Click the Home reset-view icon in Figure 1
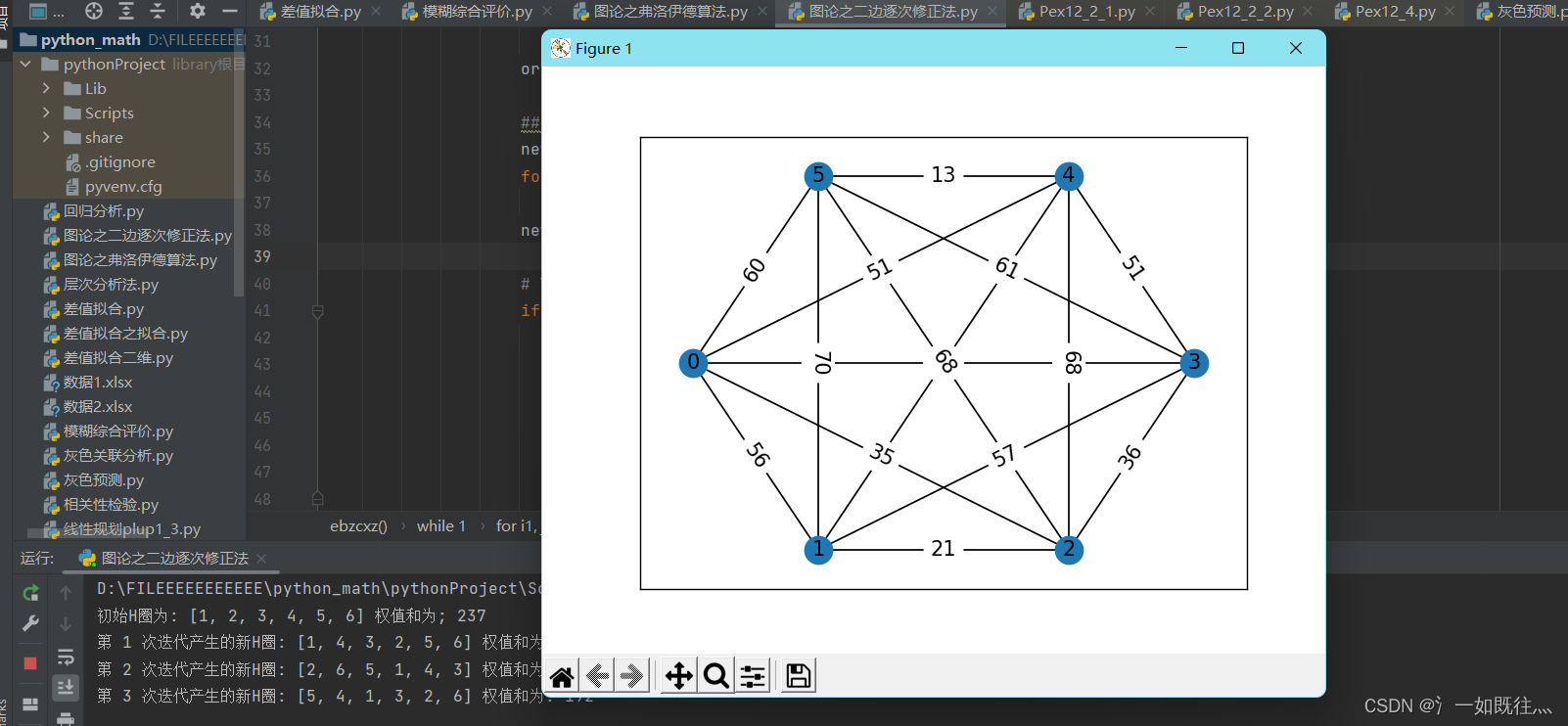 click(x=562, y=676)
